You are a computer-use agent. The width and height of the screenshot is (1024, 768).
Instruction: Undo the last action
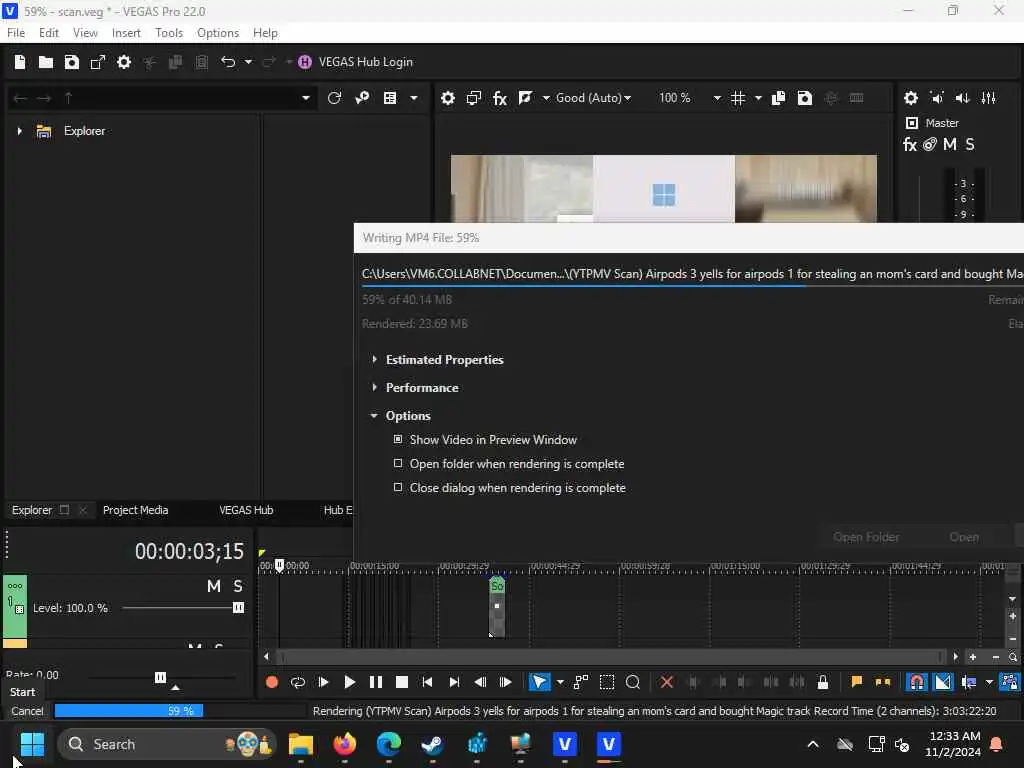pos(228,62)
